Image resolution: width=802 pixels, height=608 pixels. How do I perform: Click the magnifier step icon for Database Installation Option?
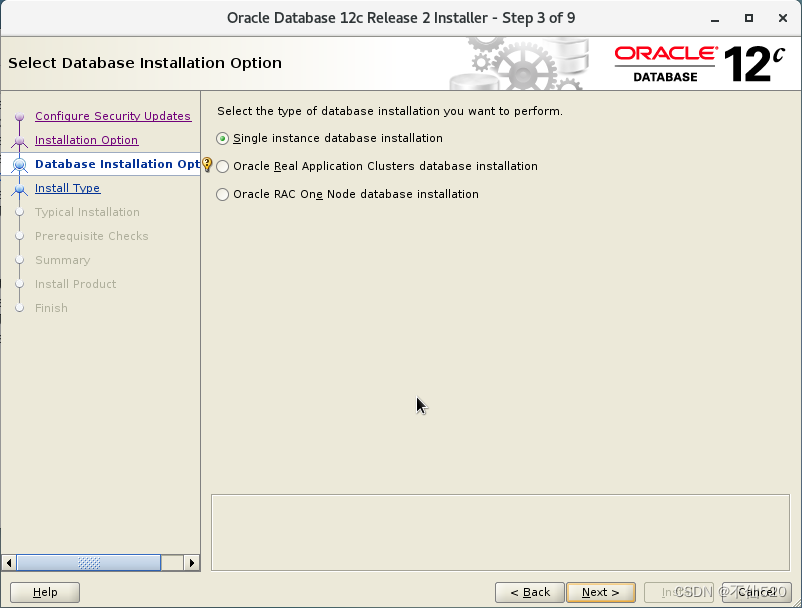(x=19, y=164)
